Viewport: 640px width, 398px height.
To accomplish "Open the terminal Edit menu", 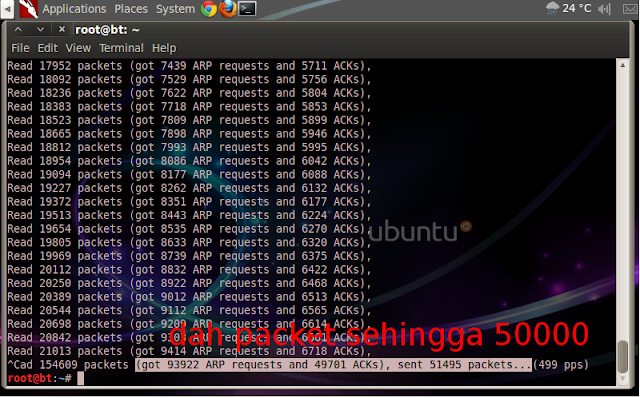I will tap(48, 48).
